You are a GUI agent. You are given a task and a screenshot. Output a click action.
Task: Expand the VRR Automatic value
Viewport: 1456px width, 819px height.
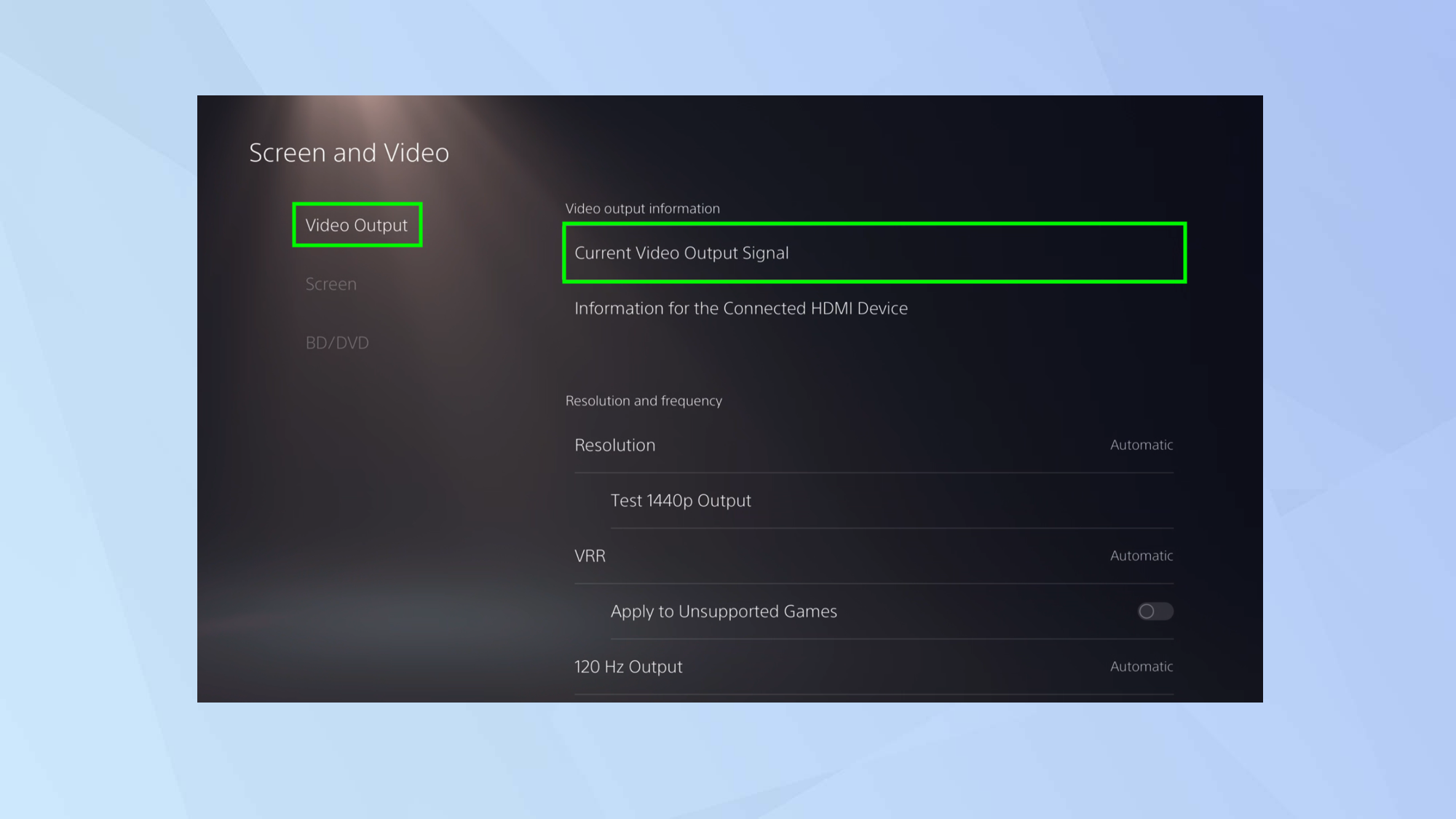tap(1141, 556)
